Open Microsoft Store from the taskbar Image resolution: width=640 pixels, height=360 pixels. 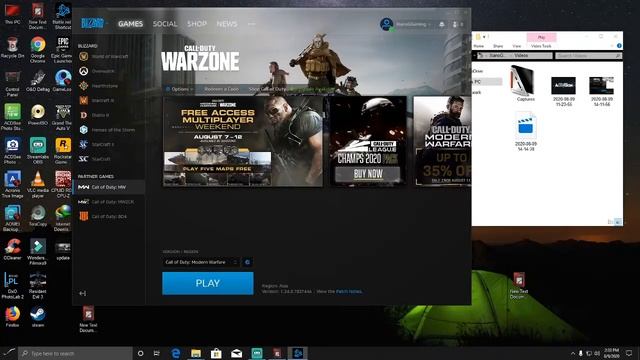216,353
